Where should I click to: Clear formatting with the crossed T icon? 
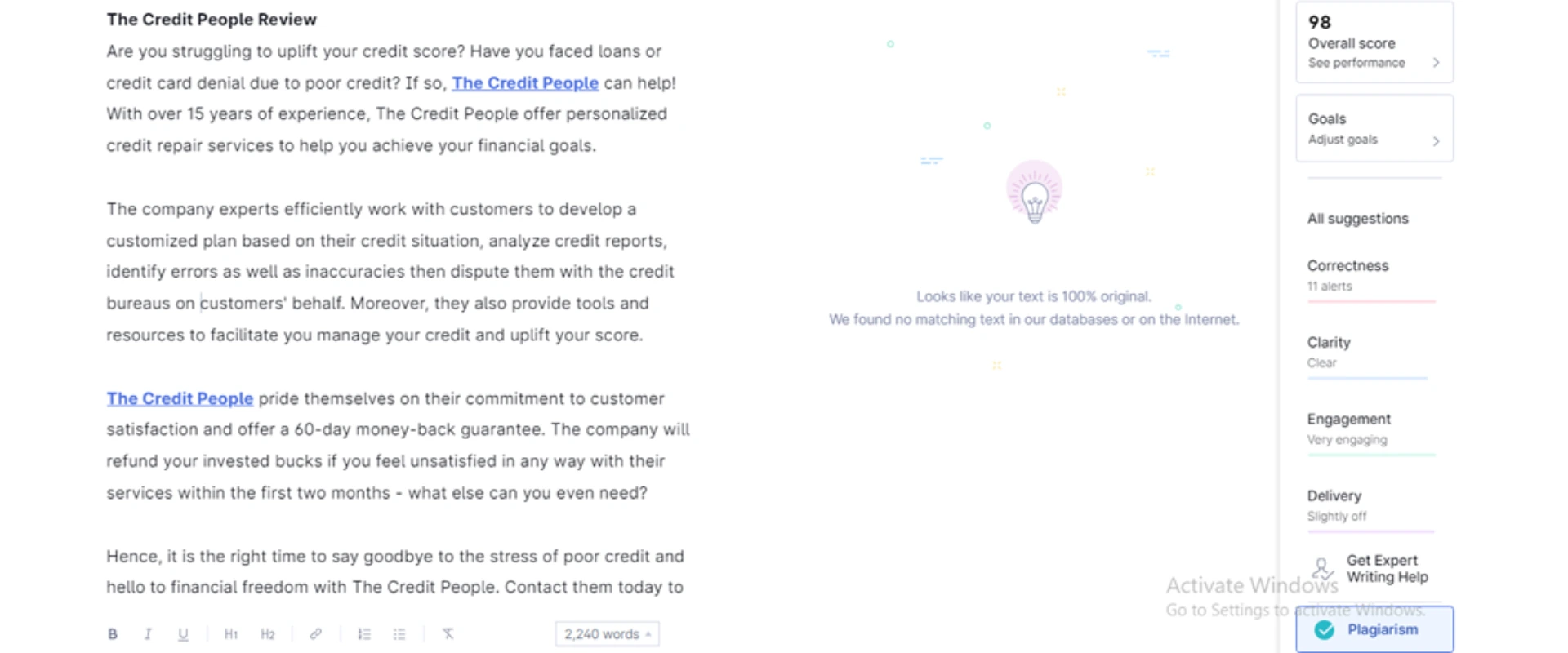coord(448,634)
